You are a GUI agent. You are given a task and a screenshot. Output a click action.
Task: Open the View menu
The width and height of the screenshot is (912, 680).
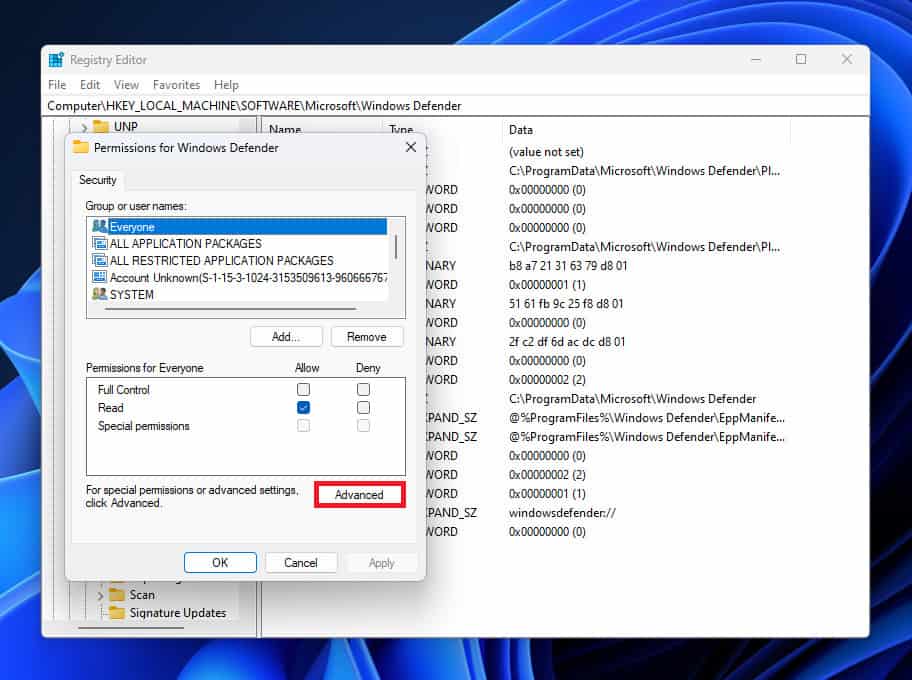(x=126, y=85)
